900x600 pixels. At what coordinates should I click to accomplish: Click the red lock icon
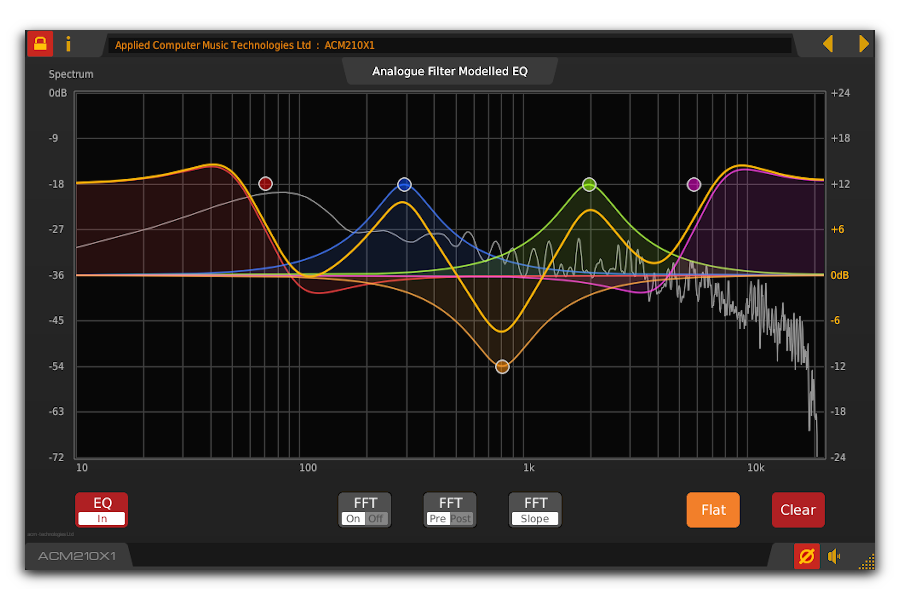click(40, 44)
